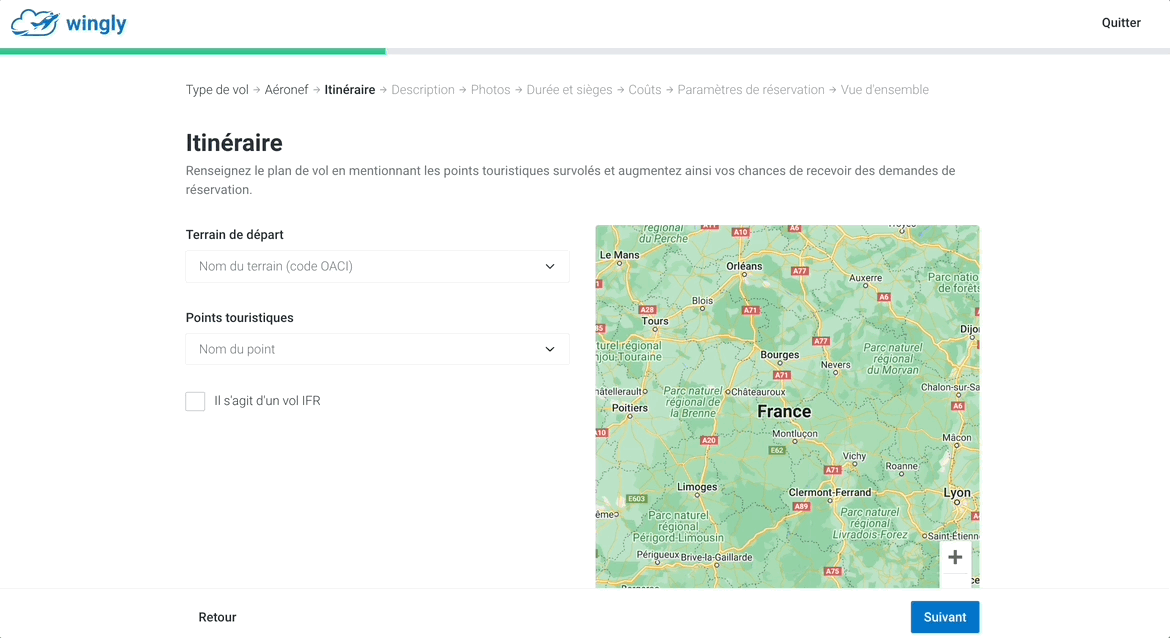Click 'Clermont-Ferrand' on the map

(x=830, y=492)
